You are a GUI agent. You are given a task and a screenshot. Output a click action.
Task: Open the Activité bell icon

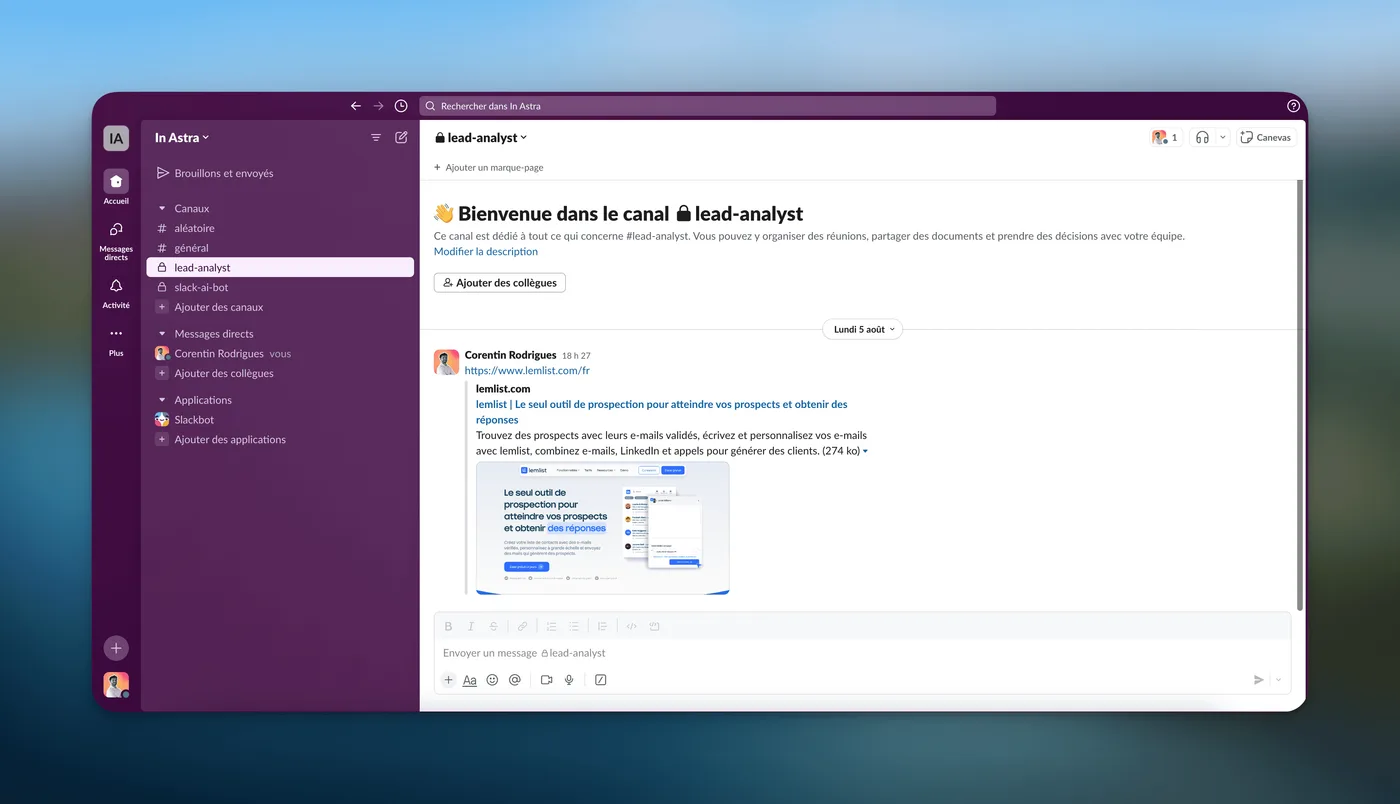pos(116,286)
